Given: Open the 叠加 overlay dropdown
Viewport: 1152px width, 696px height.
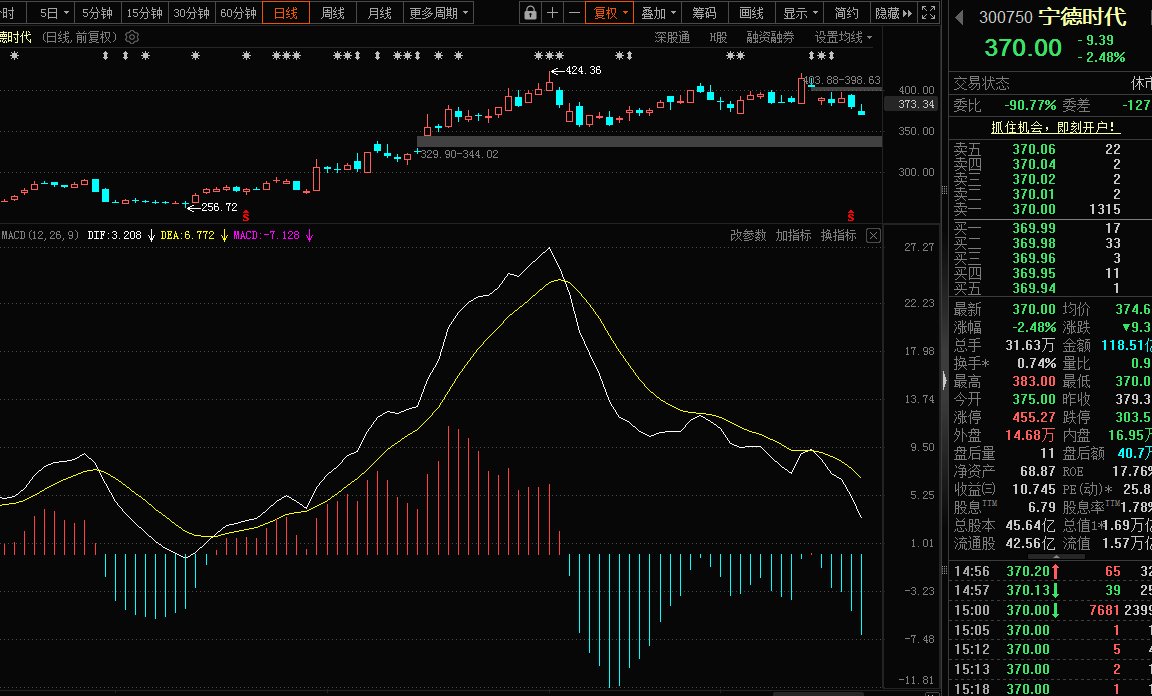Looking at the screenshot, I should tap(658, 12).
